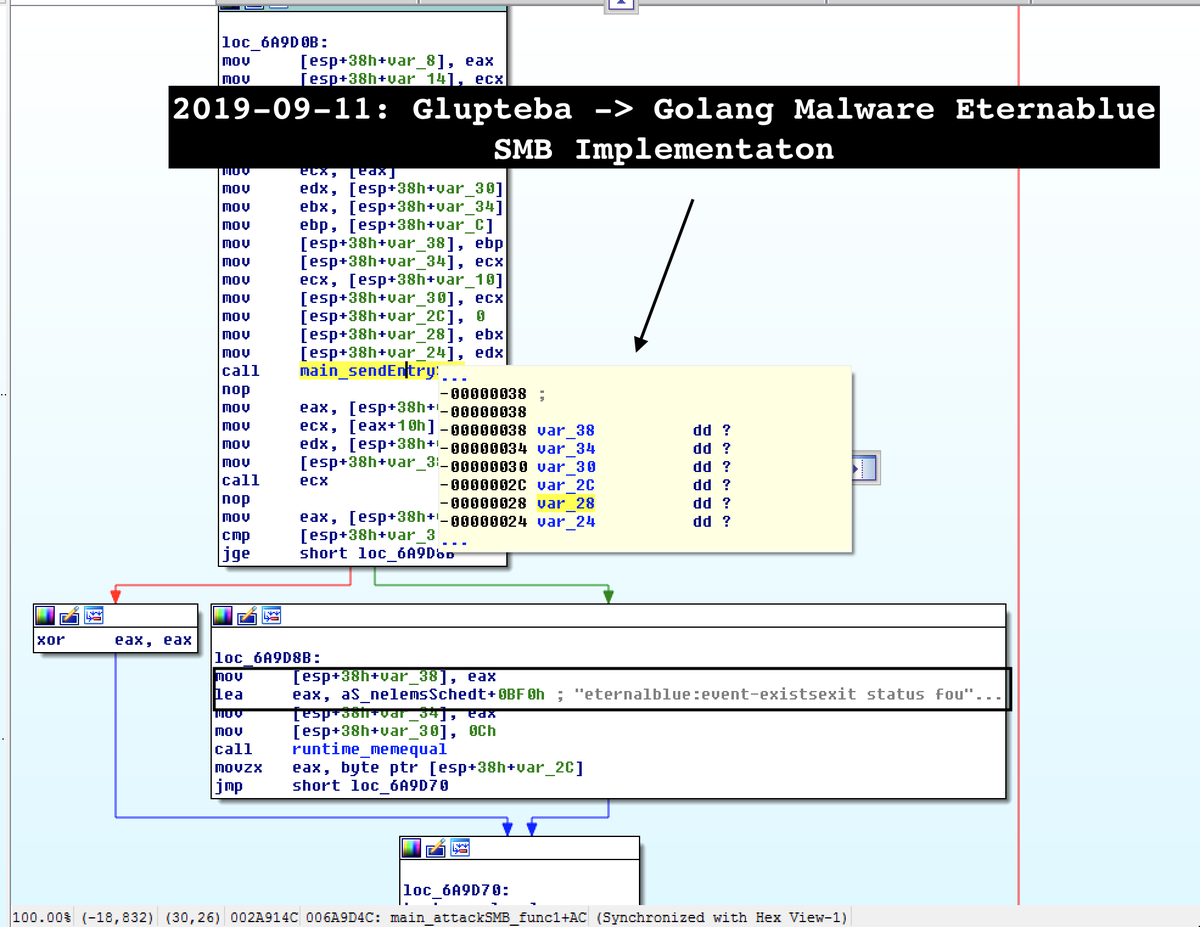Image resolution: width=1200 pixels, height=927 pixels.
Task: Select line 'mov [esp+38h+var_28], ebx'
Action: click(x=362, y=334)
